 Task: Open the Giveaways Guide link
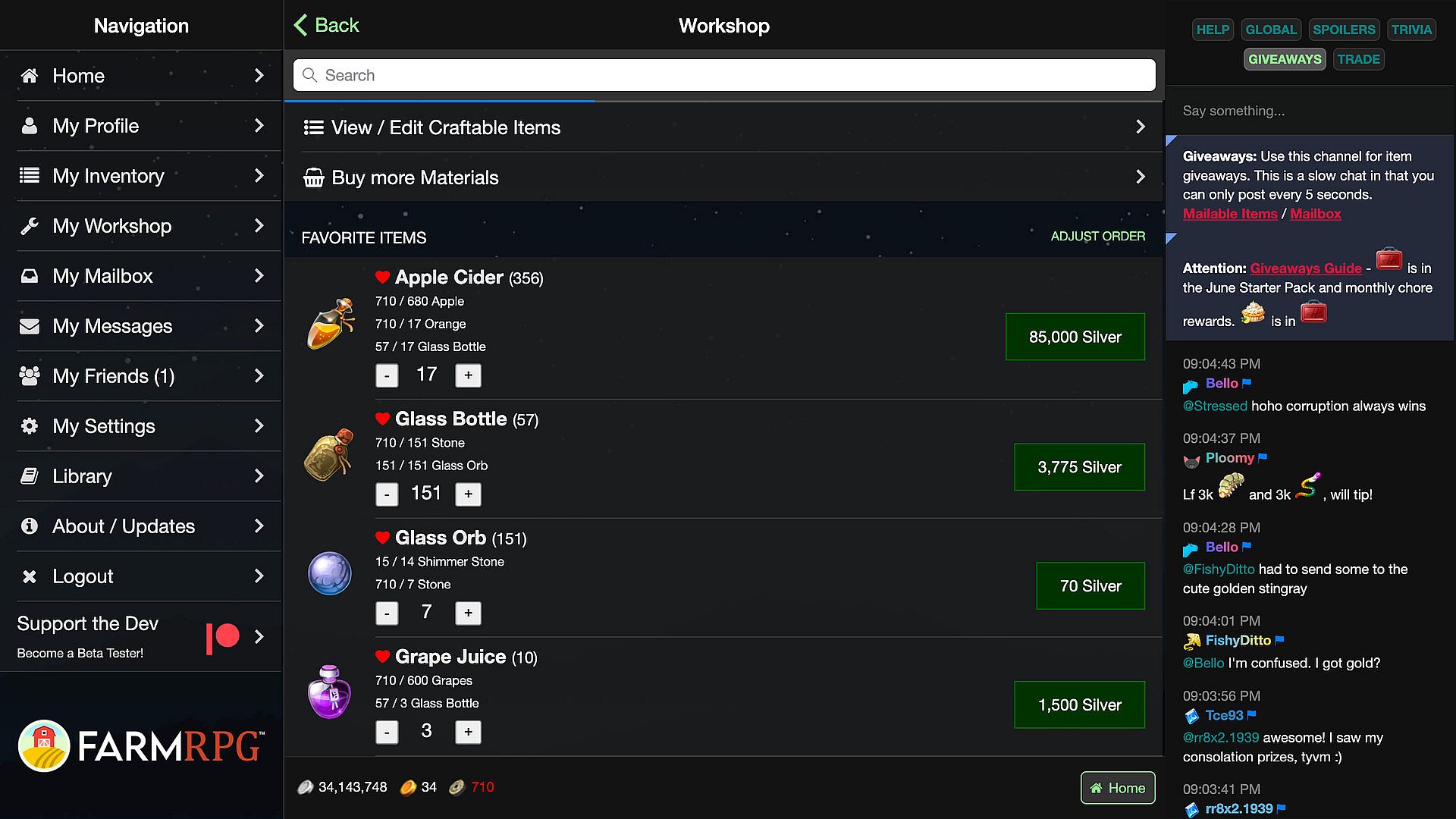[1305, 268]
